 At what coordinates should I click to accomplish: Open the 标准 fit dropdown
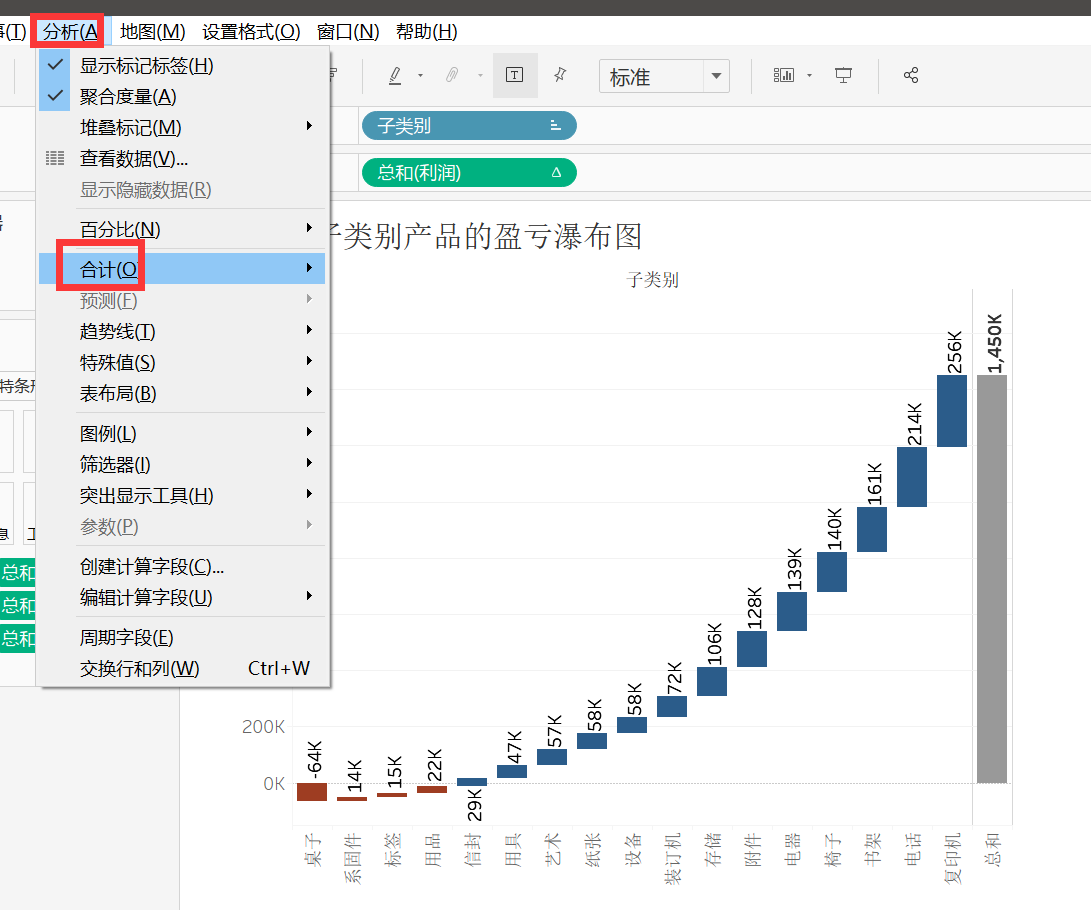point(664,76)
